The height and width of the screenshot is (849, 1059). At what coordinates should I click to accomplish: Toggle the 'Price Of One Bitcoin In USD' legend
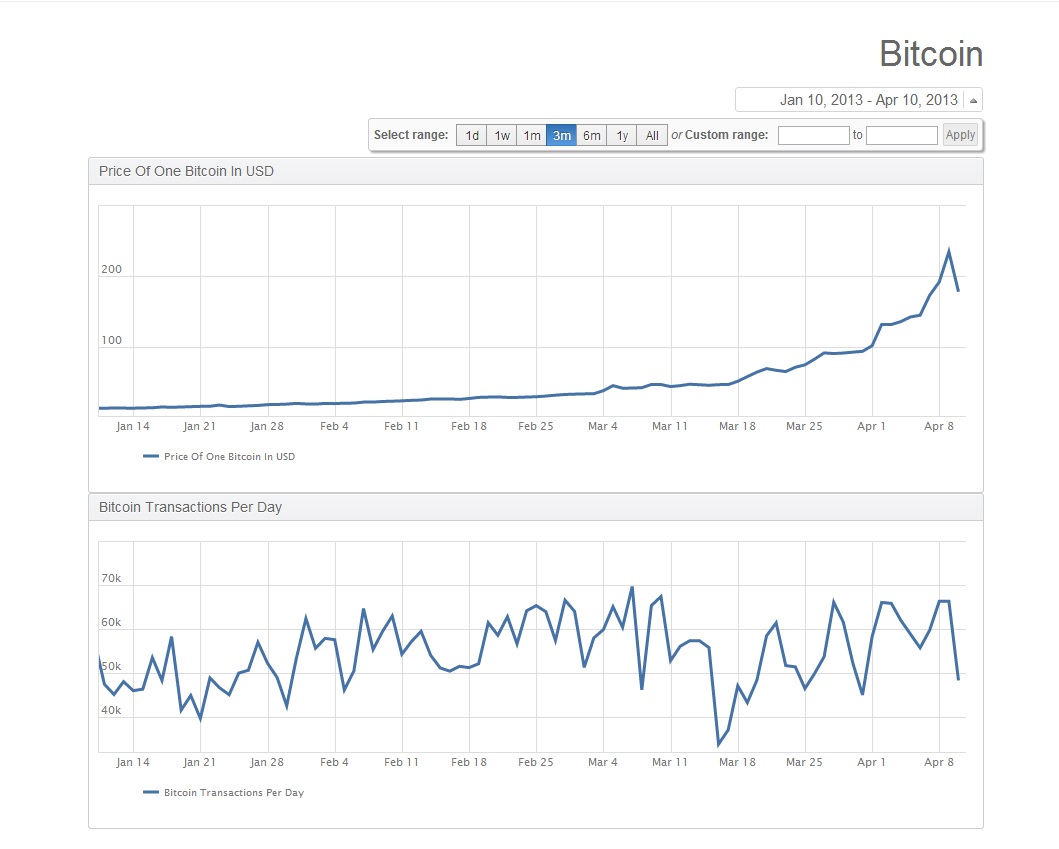pos(228,455)
